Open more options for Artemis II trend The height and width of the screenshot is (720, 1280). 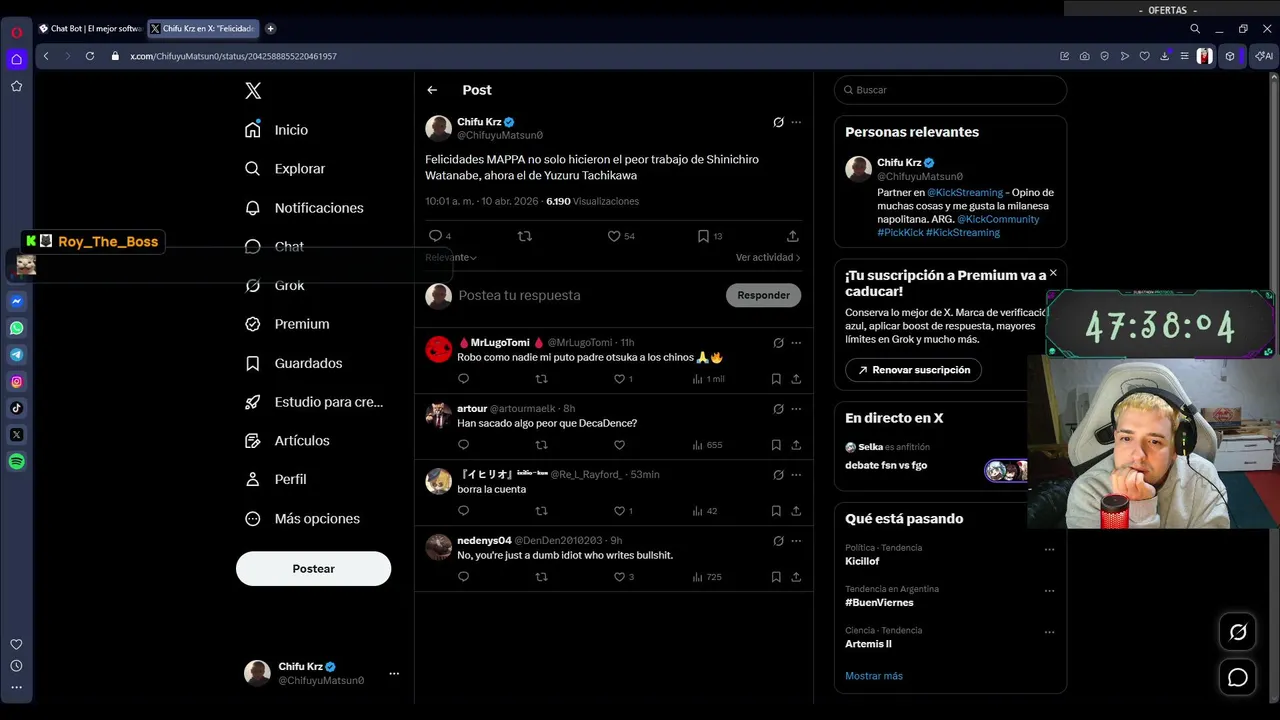pos(1049,632)
